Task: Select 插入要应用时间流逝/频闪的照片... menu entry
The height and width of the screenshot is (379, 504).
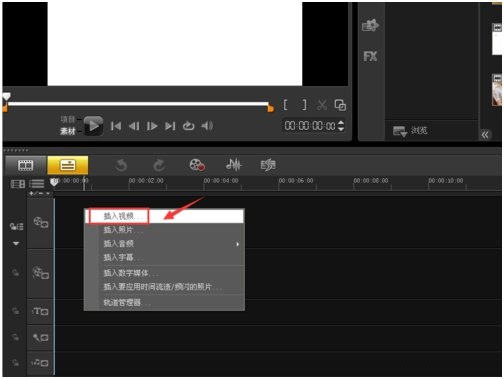Action: [164, 287]
